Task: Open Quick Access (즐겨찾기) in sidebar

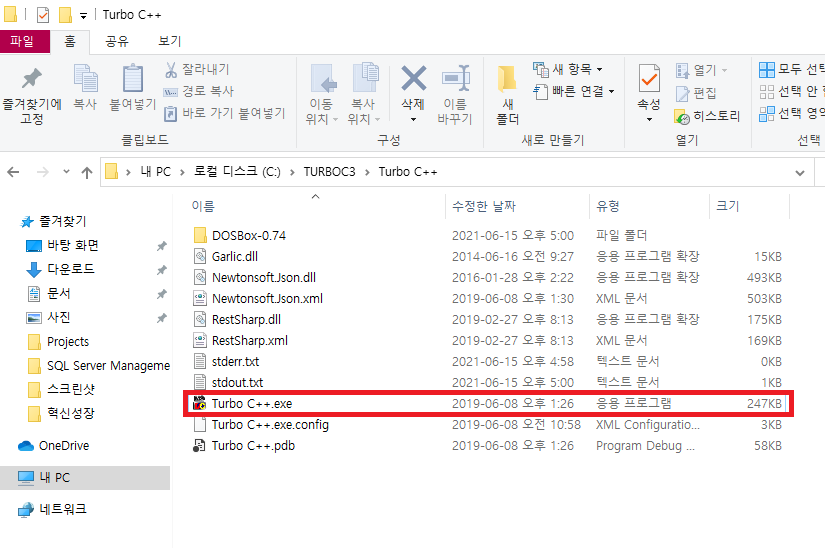Action: click(53, 221)
